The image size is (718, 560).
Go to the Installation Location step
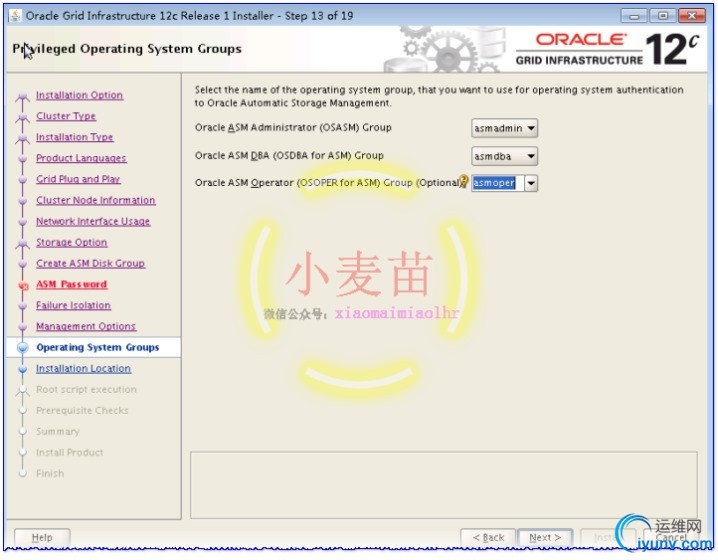(x=83, y=369)
